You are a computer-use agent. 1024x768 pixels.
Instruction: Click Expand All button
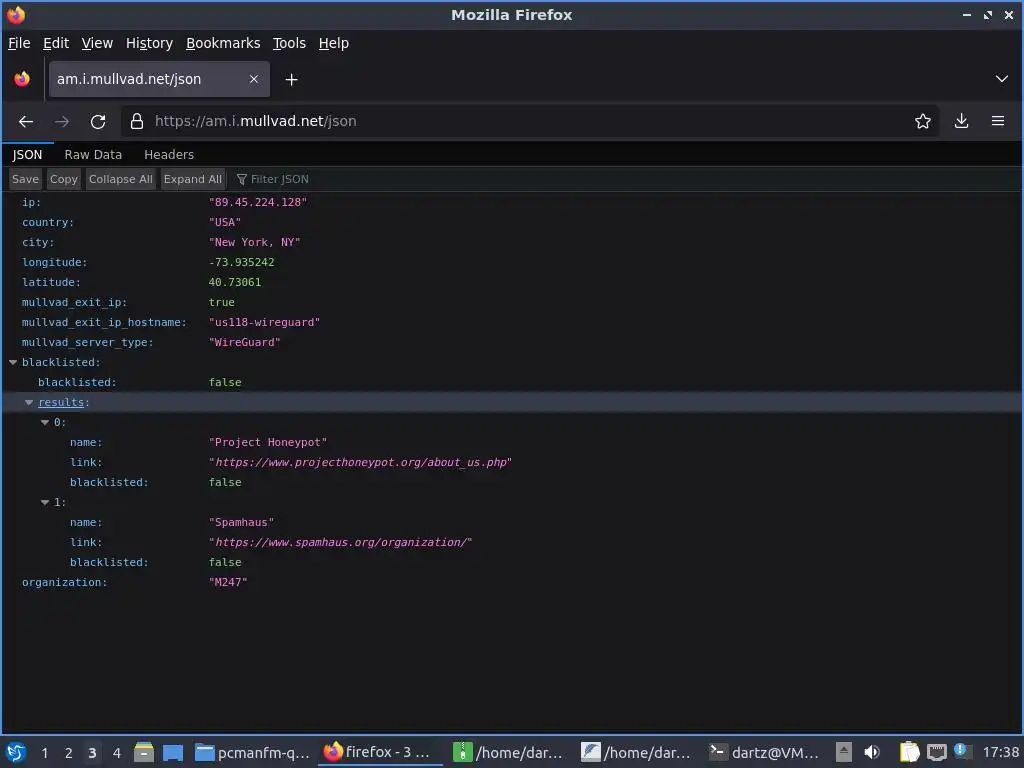pyautogui.click(x=193, y=179)
